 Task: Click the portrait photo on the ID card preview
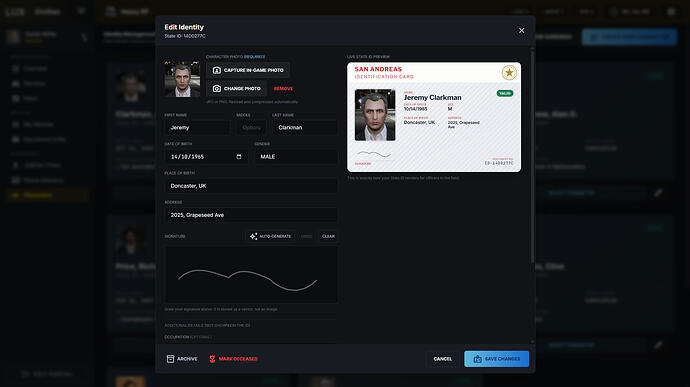375,115
